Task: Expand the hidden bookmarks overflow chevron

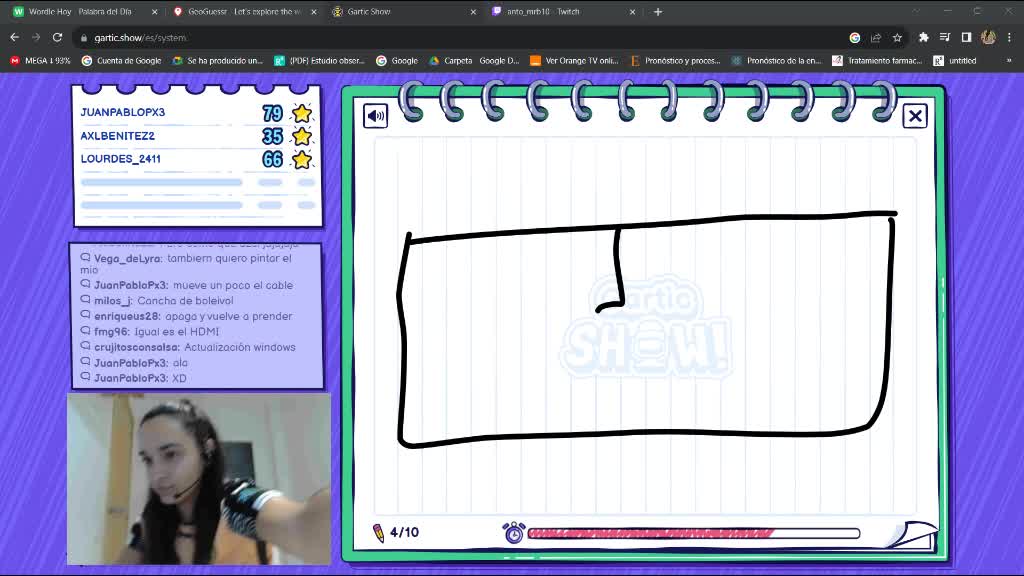Action: click(x=1009, y=61)
